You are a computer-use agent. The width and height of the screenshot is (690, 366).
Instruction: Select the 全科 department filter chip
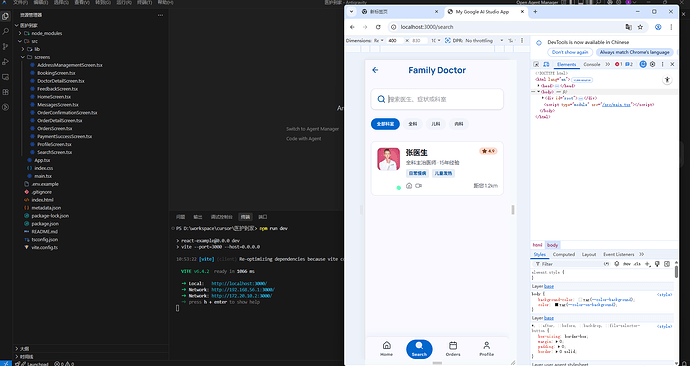[413, 124]
